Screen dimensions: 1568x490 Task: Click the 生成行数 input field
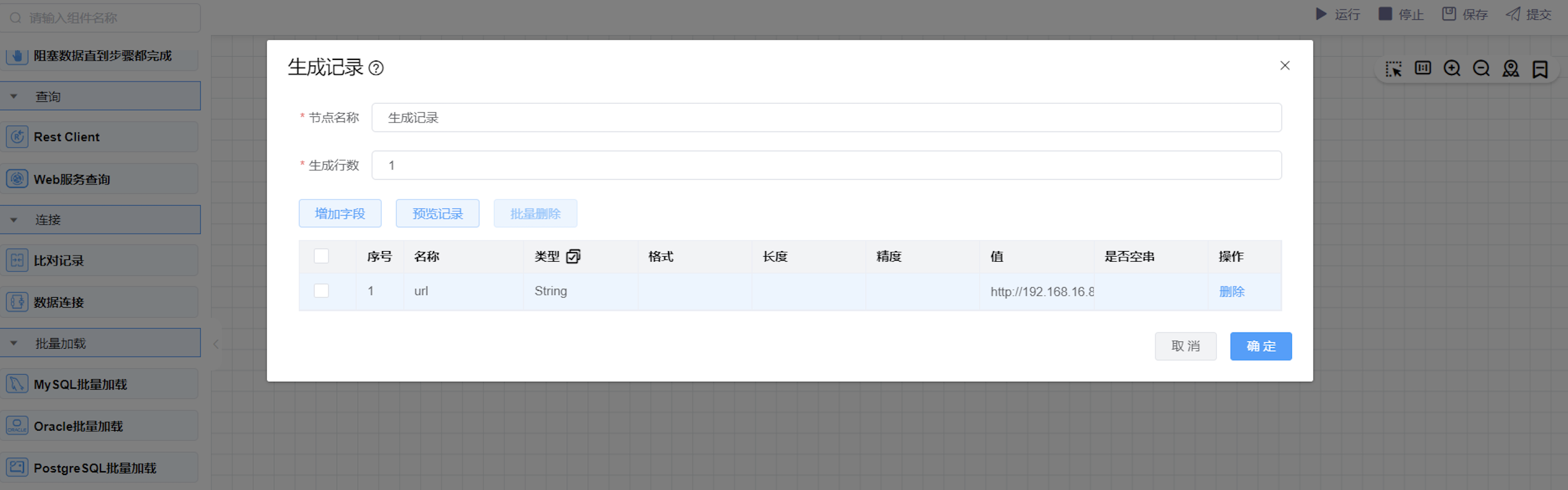tap(826, 166)
